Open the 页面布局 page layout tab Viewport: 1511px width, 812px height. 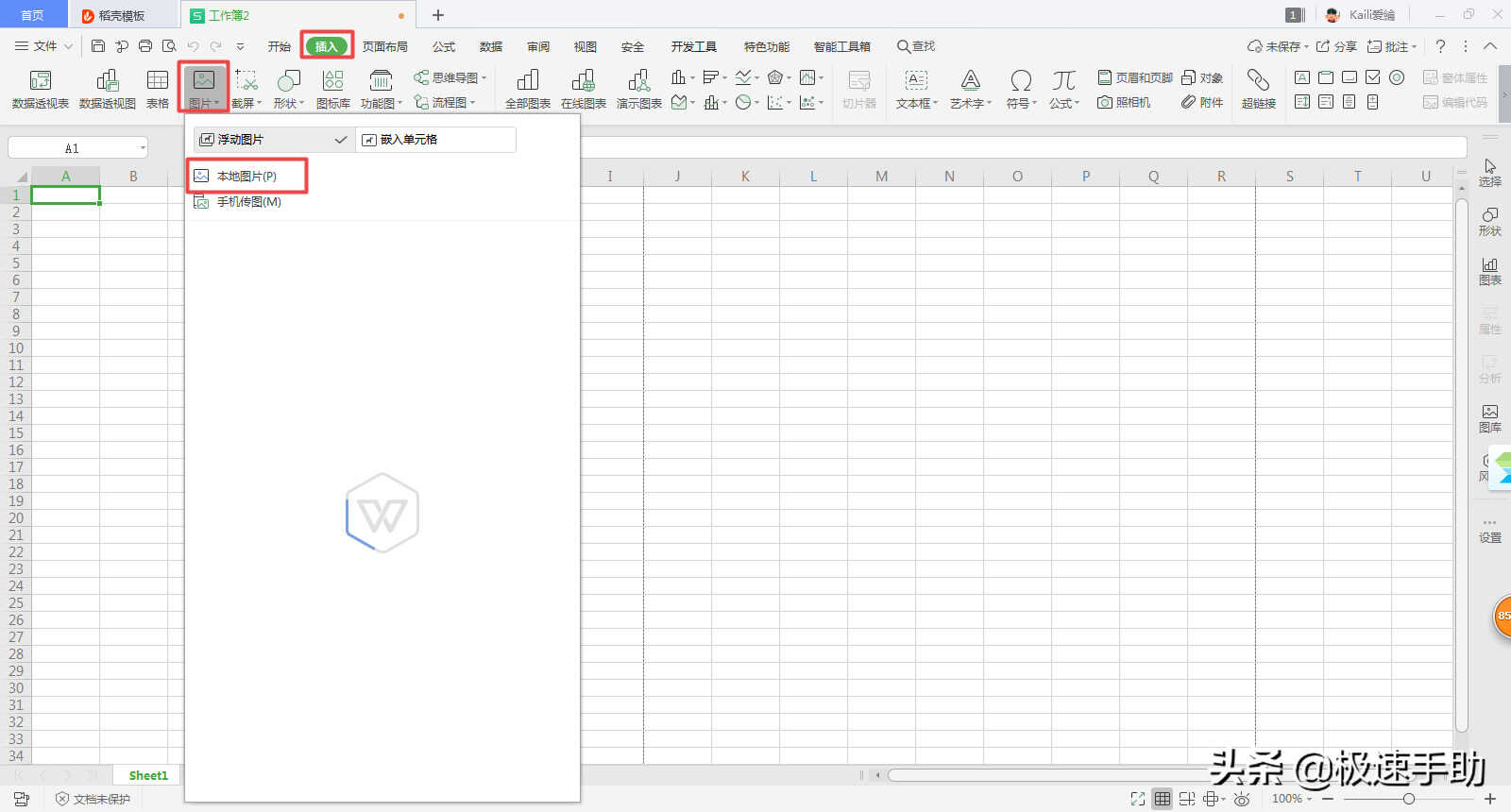point(384,46)
